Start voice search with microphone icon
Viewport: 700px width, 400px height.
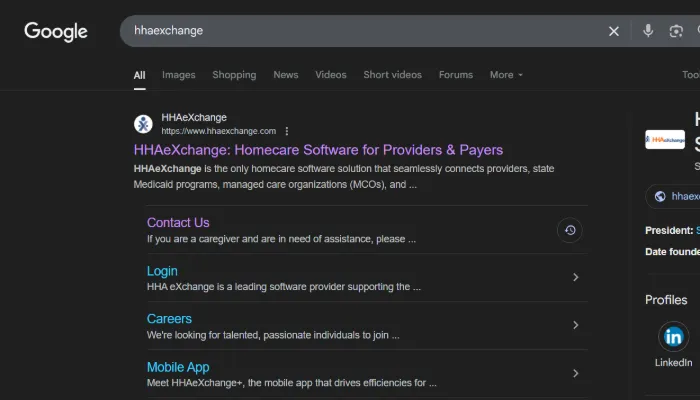pyautogui.click(x=648, y=31)
